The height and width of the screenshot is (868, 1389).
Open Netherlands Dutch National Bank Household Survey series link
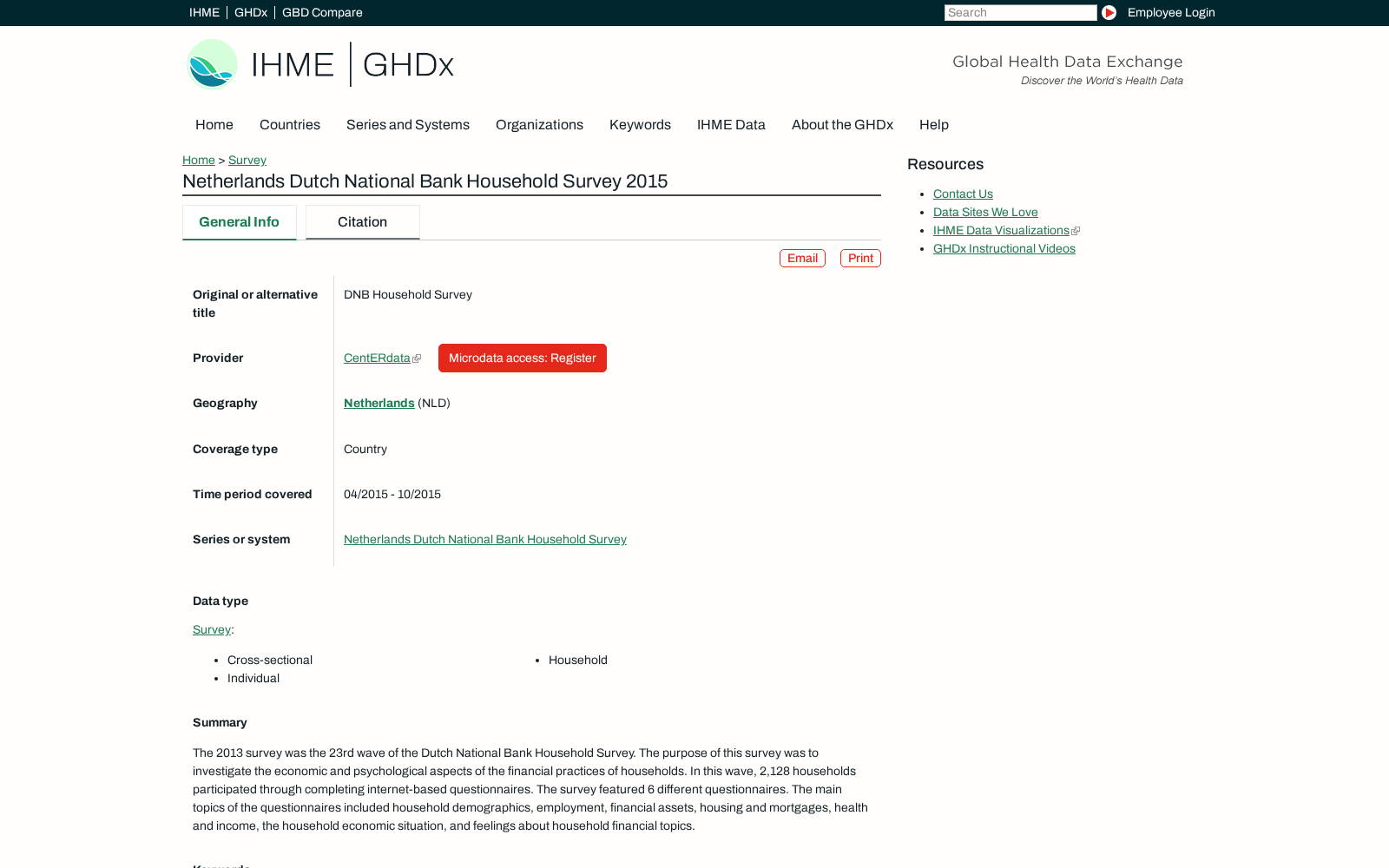[485, 540]
